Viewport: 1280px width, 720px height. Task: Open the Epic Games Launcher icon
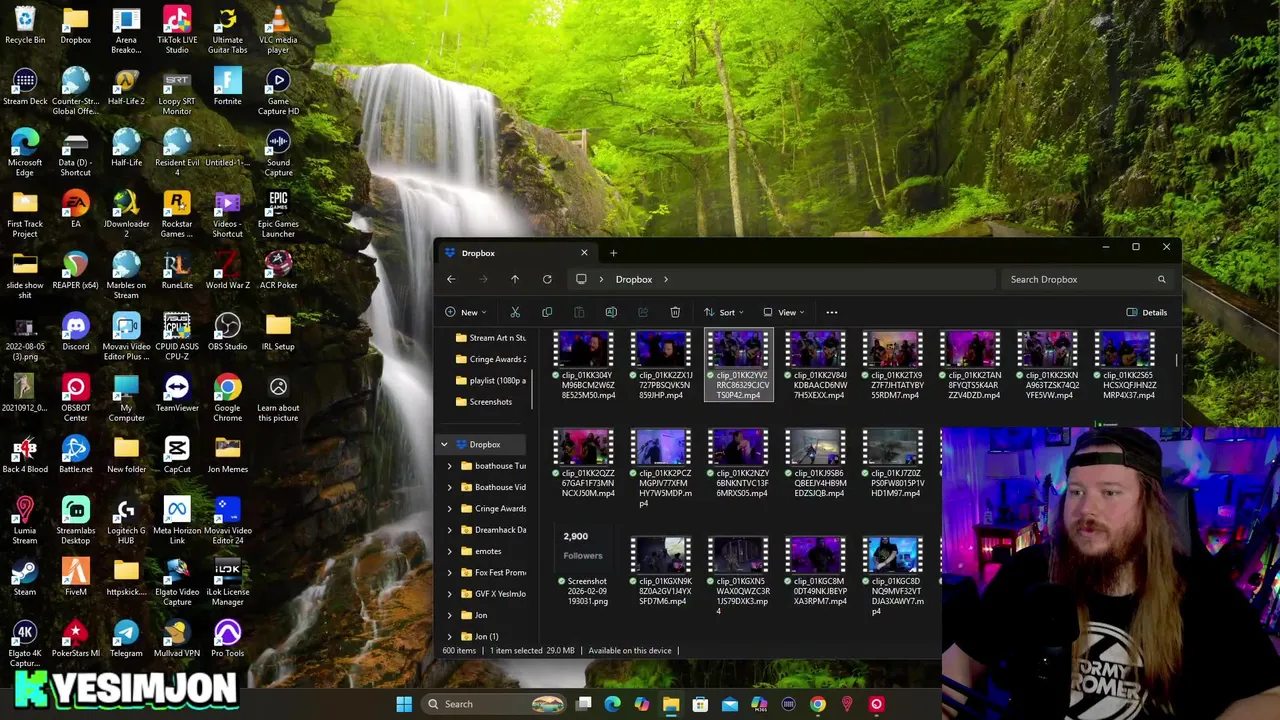[x=278, y=214]
